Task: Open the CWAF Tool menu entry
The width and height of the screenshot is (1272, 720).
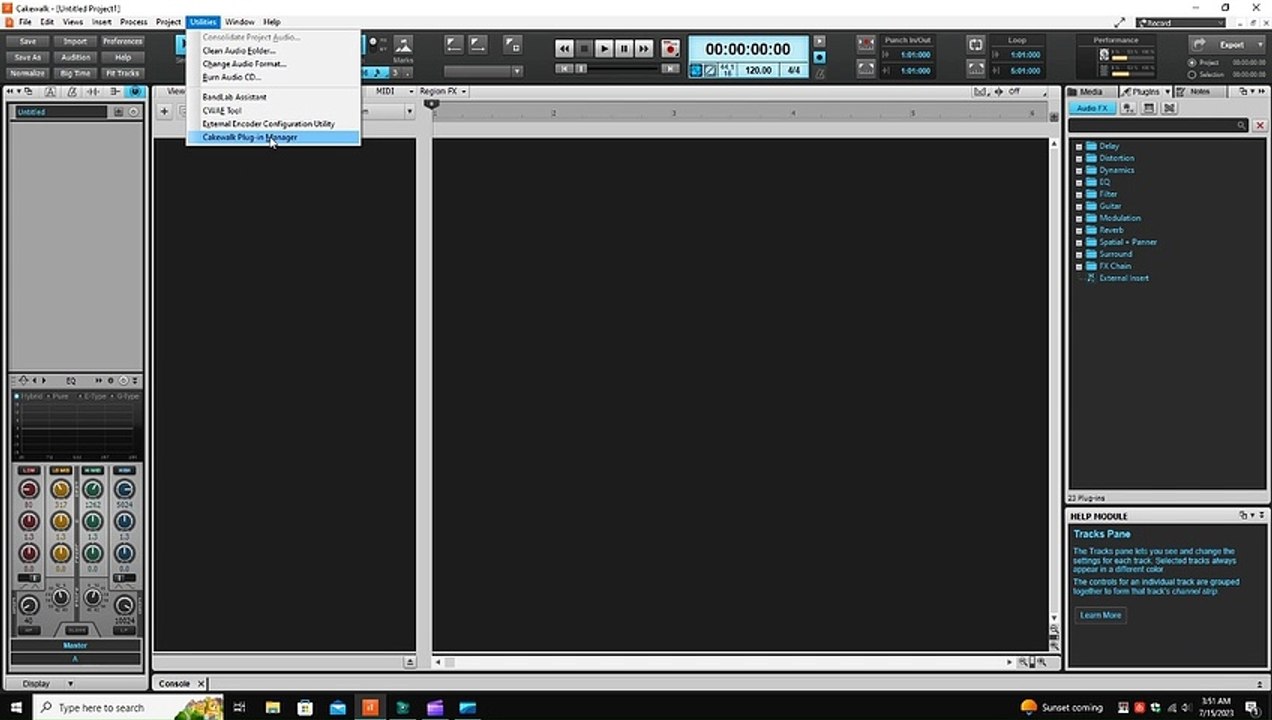Action: pyautogui.click(x=222, y=111)
